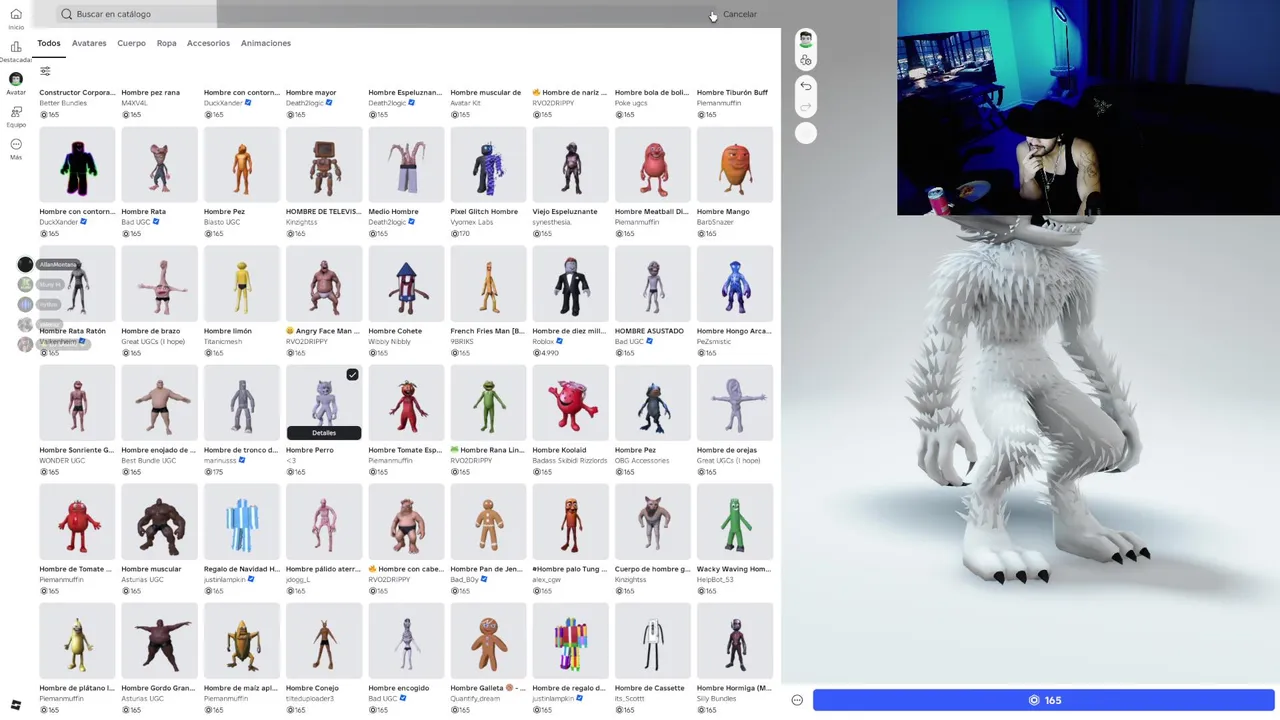Select the orange Hombre Pez thumbnail
Viewport: 1280px width, 720px height.
click(x=241, y=164)
